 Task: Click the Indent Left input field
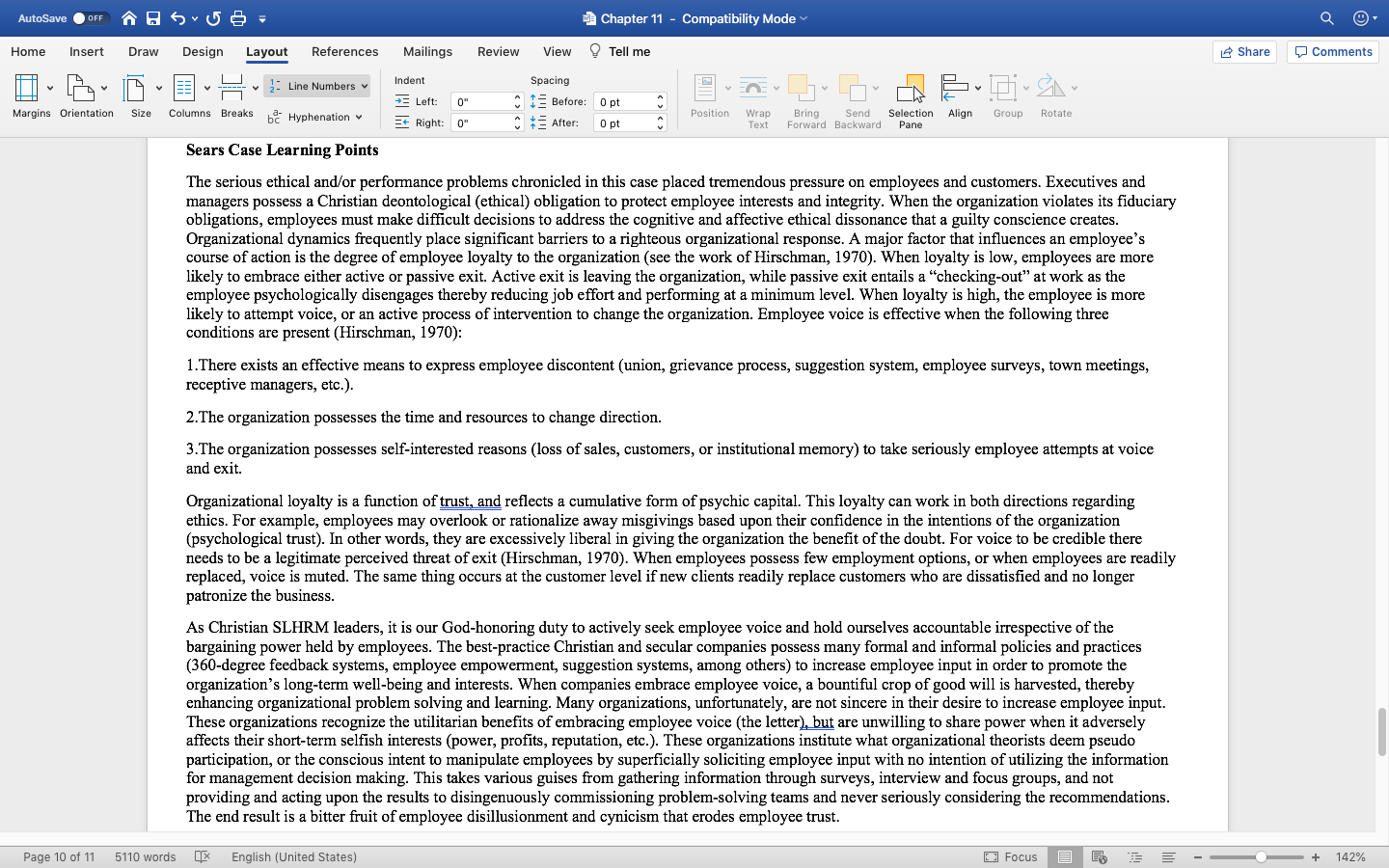tap(481, 101)
